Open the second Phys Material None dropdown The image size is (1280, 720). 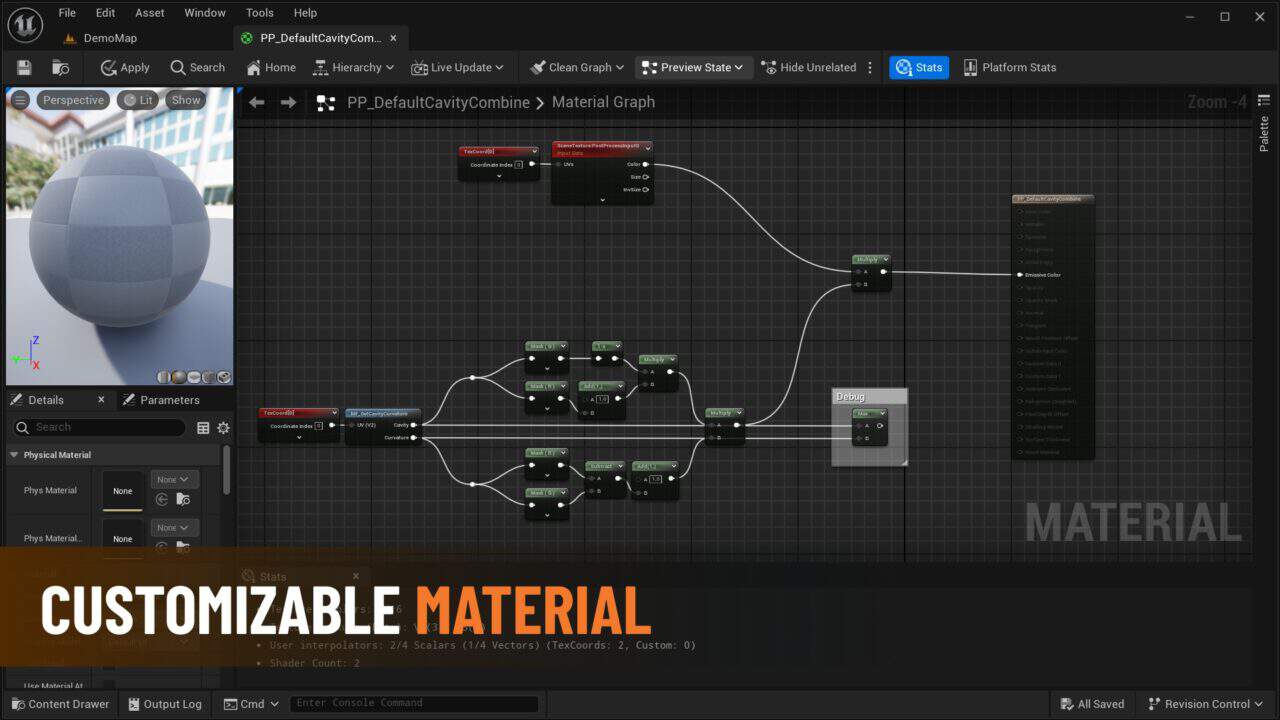click(x=174, y=528)
